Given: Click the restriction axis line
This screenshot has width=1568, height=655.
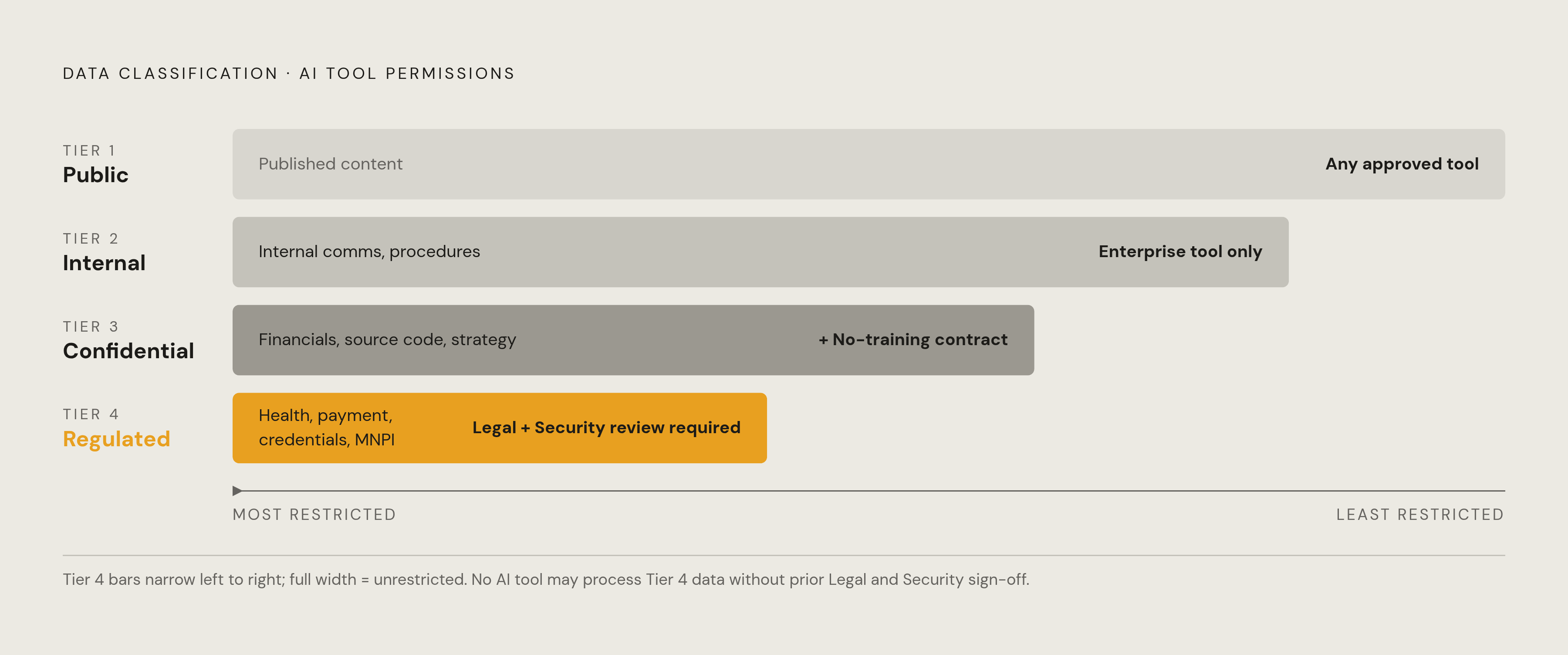Looking at the screenshot, I should [868, 491].
